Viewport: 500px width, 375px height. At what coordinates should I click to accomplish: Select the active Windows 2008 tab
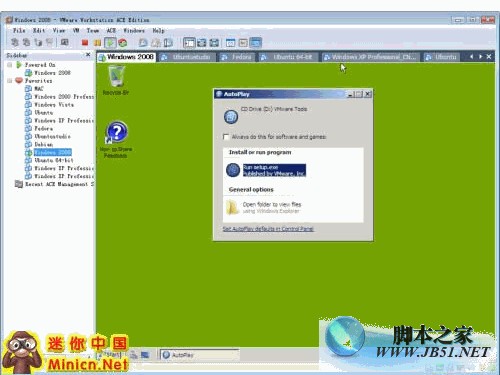(126, 57)
